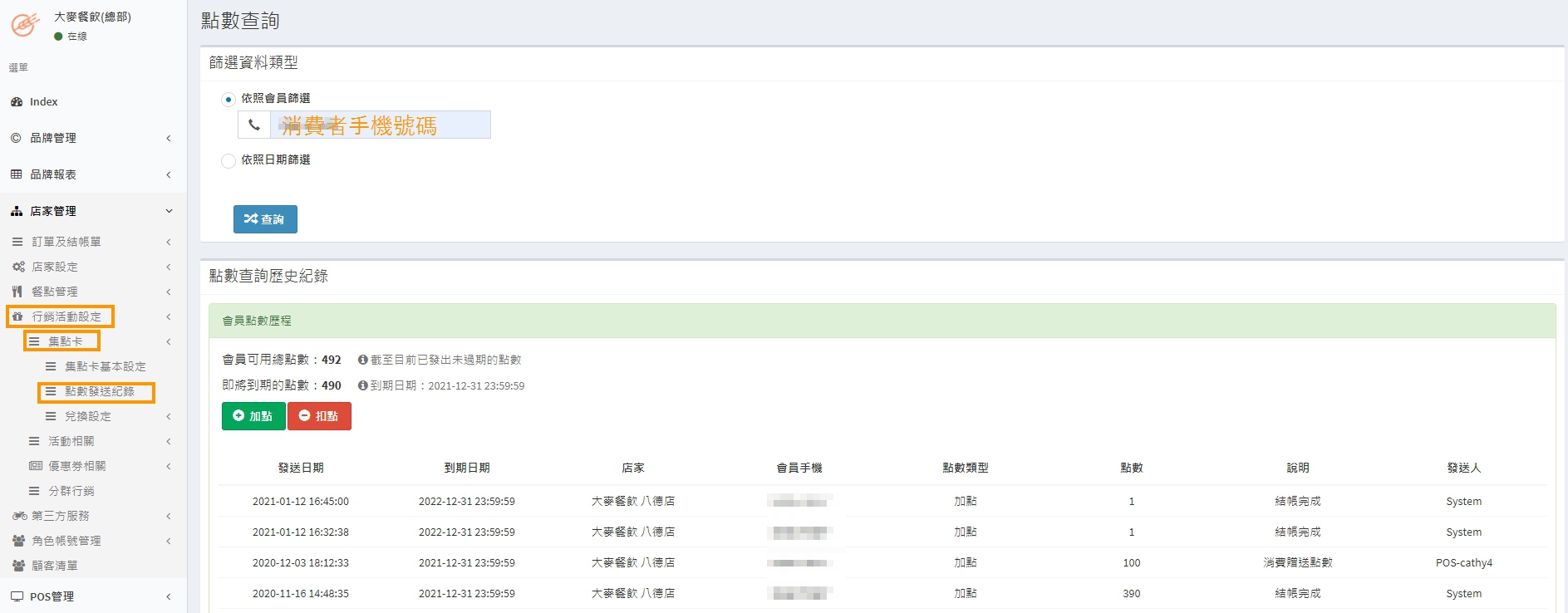Expand the 品牌報表 menu chevron

pos(169,174)
